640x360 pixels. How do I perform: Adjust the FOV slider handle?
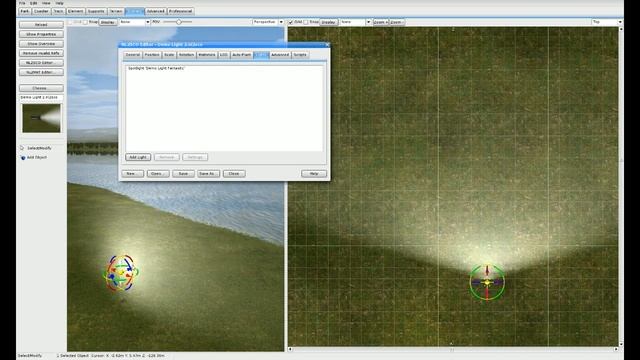pos(178,22)
